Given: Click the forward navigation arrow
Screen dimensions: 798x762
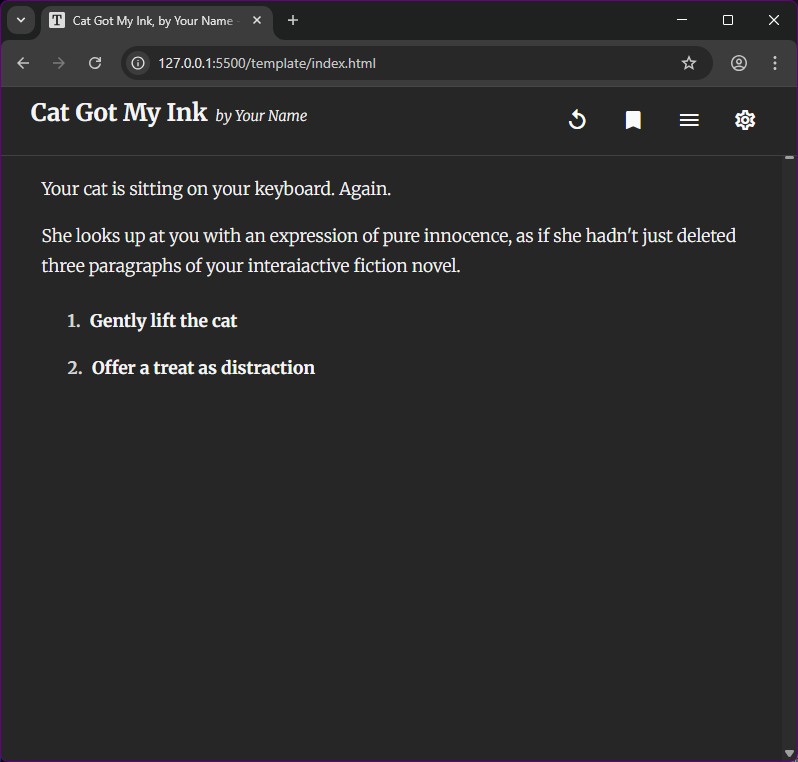Looking at the screenshot, I should tap(59, 63).
